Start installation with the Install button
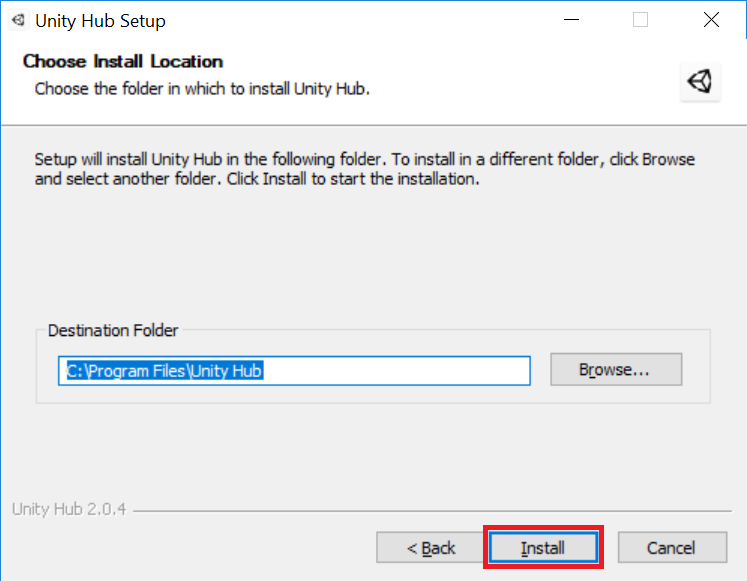747x581 pixels. (x=543, y=548)
